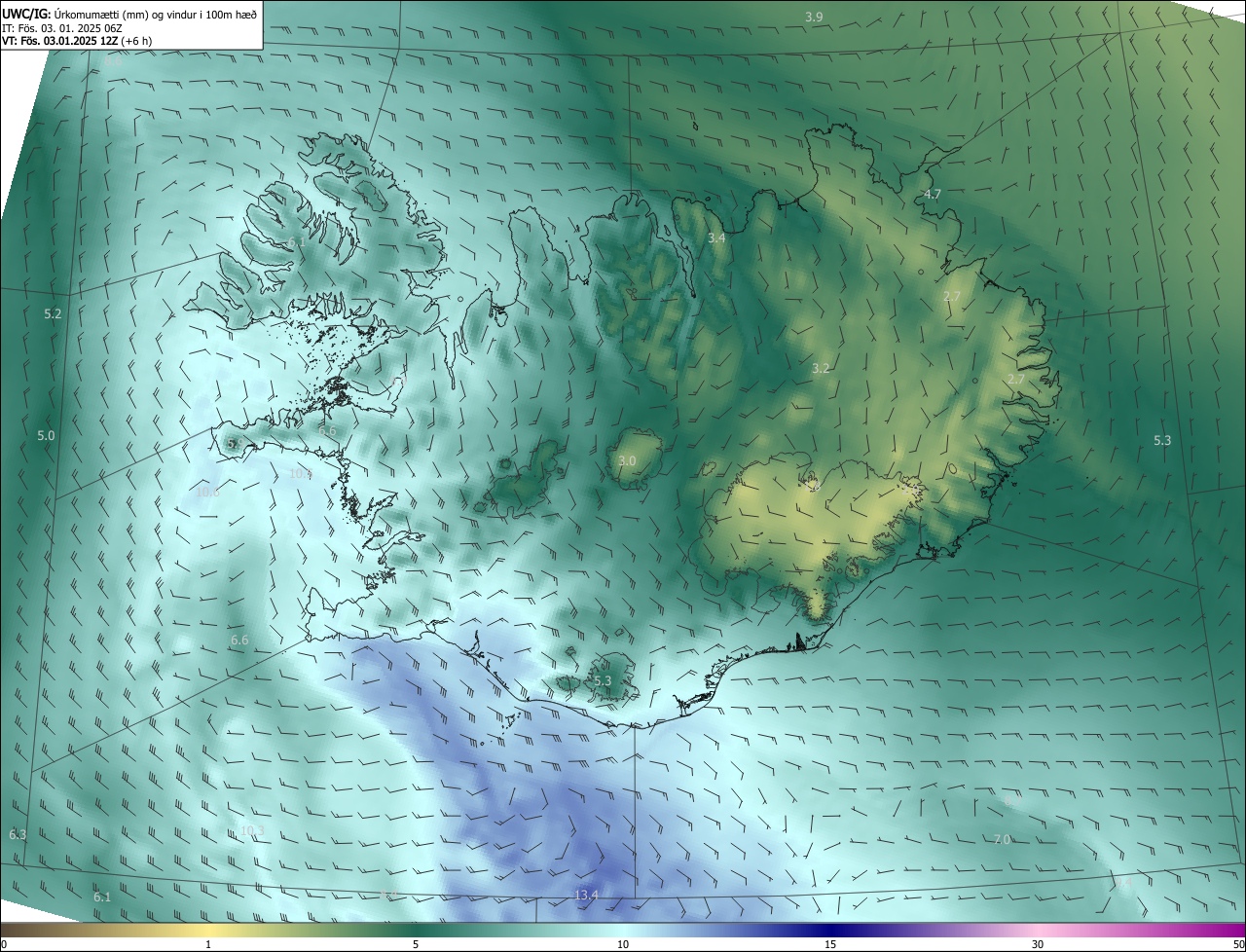Click colorbar tick label 30

[1038, 944]
